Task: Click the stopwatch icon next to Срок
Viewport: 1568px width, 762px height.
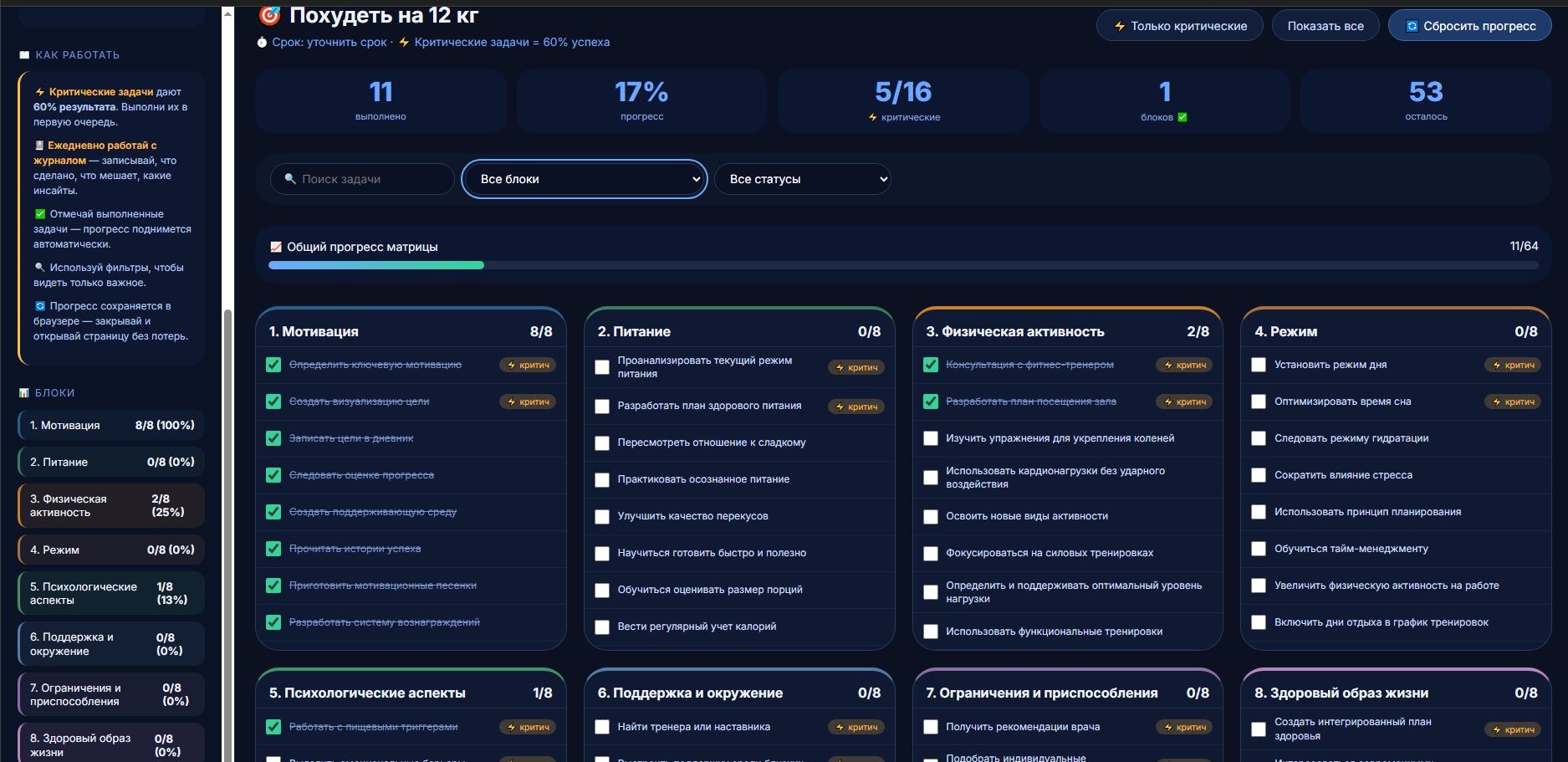Action: [x=263, y=42]
